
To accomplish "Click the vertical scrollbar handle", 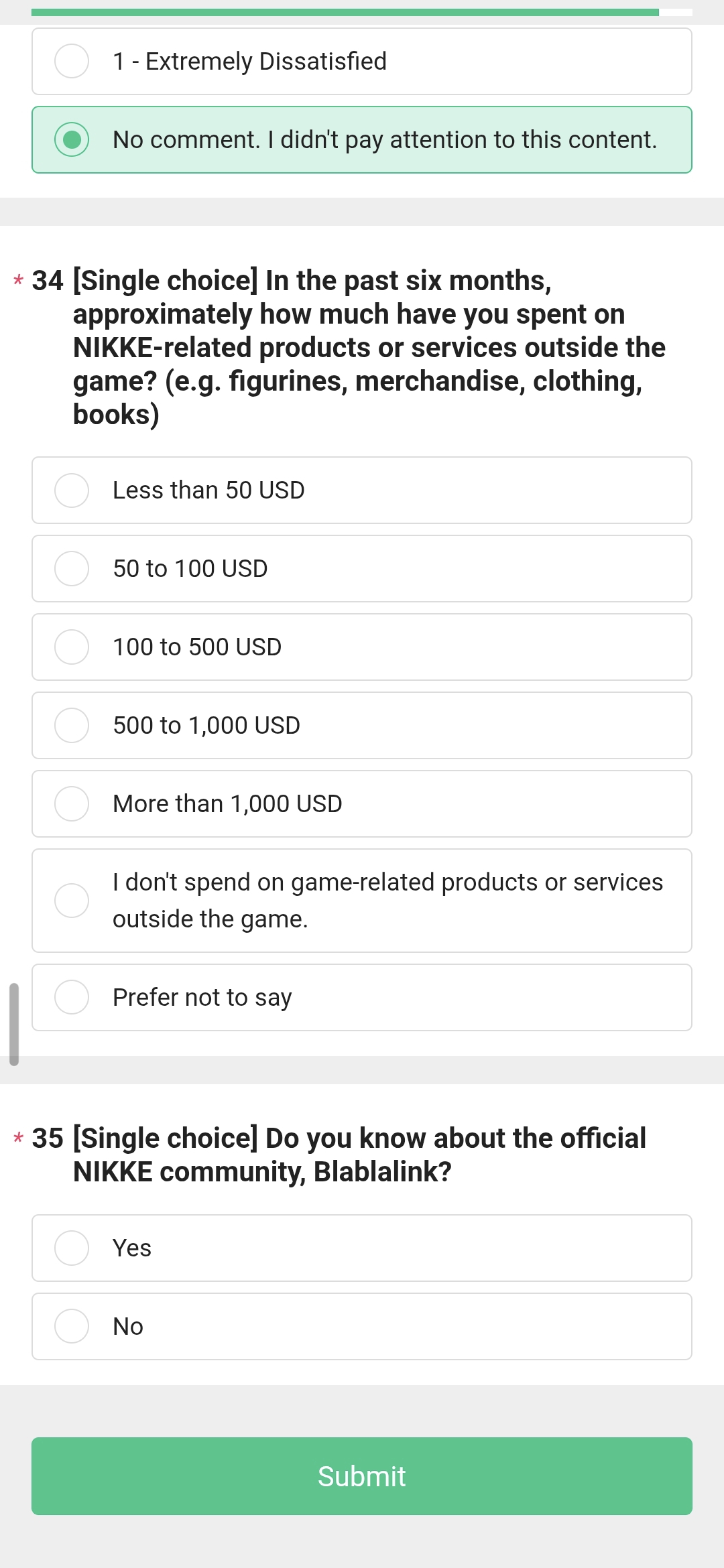I will (x=14, y=1024).
